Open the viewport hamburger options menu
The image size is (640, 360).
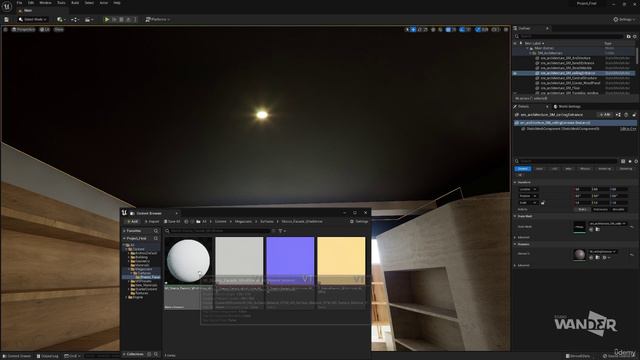6,29
